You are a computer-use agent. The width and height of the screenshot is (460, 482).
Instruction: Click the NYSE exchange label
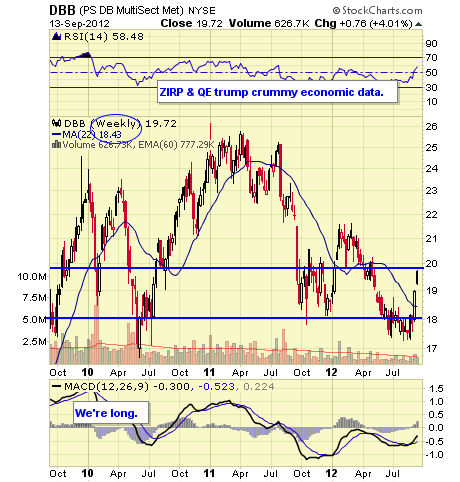[x=202, y=11]
